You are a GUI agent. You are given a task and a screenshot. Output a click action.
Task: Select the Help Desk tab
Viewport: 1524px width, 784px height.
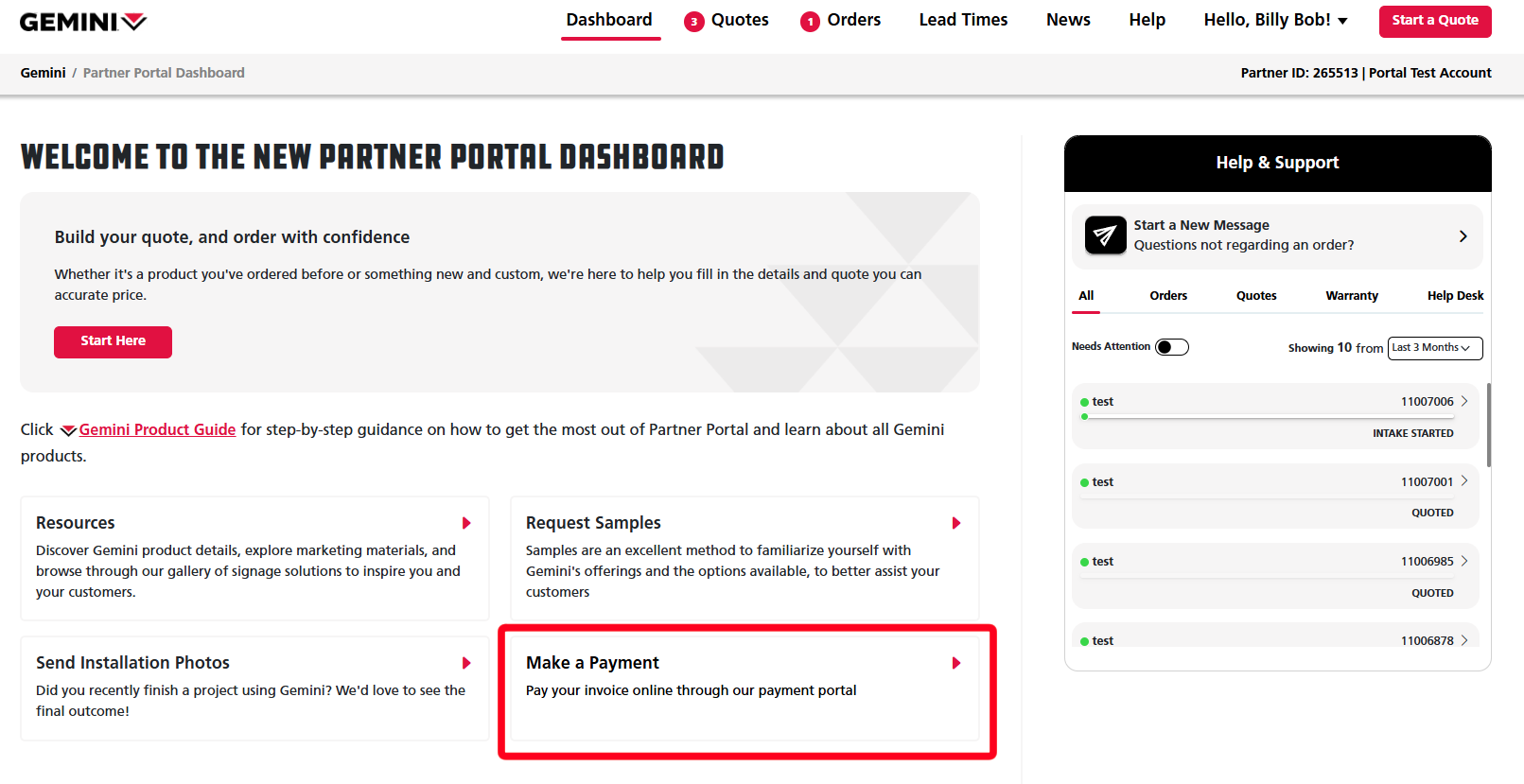coord(1455,296)
